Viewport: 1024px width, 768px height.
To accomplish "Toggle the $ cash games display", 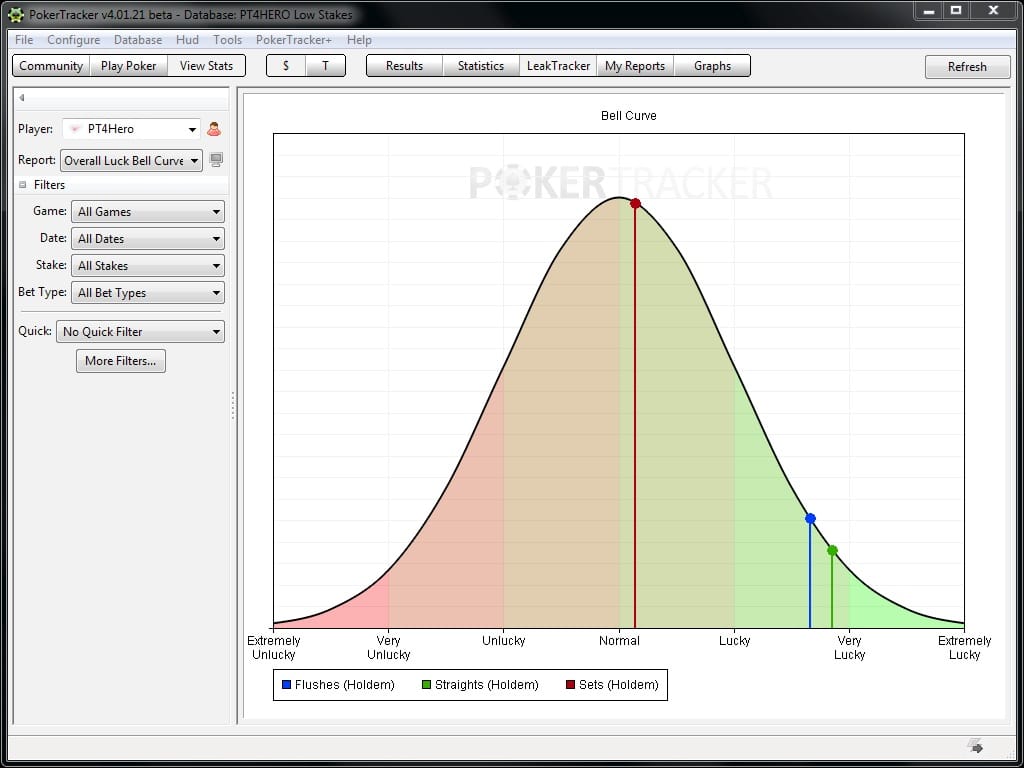I will [x=285, y=65].
